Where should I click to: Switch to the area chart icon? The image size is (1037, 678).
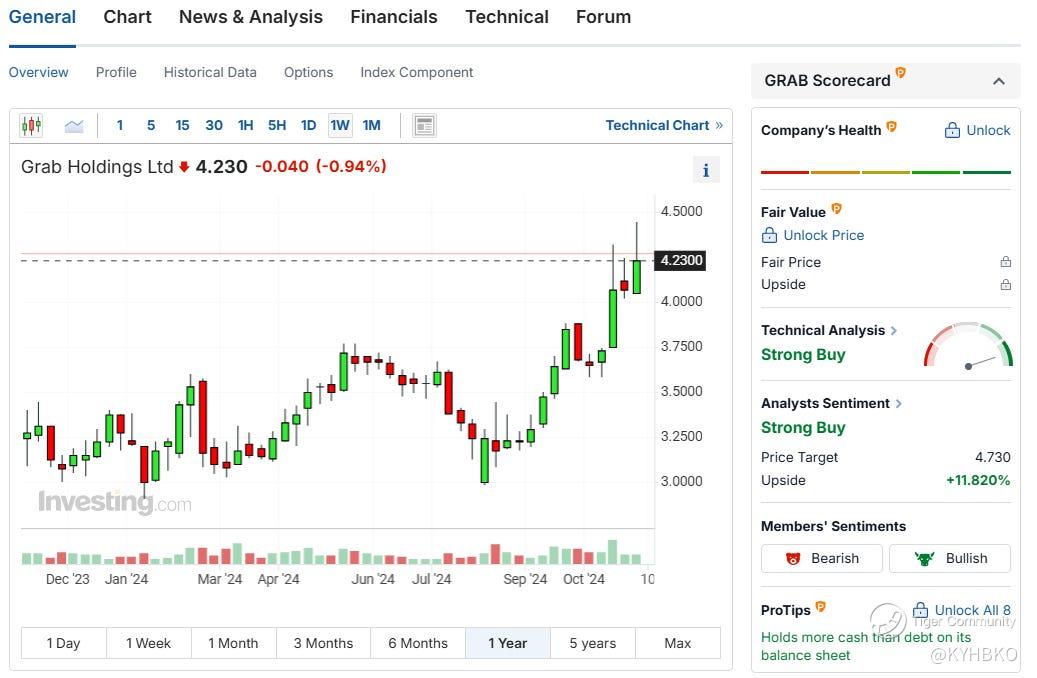pyautogui.click(x=74, y=125)
